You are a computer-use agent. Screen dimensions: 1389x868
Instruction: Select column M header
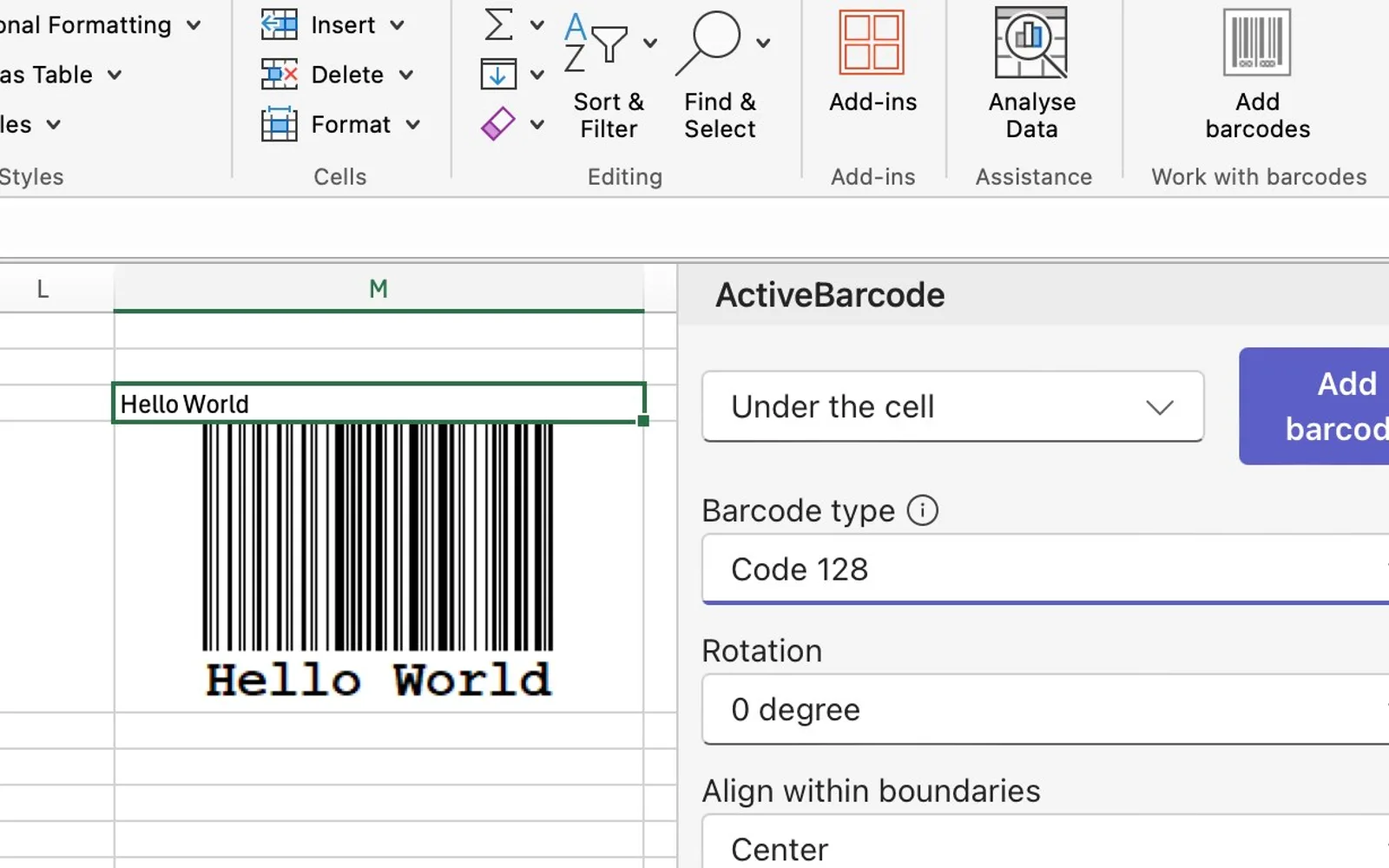pyautogui.click(x=379, y=288)
